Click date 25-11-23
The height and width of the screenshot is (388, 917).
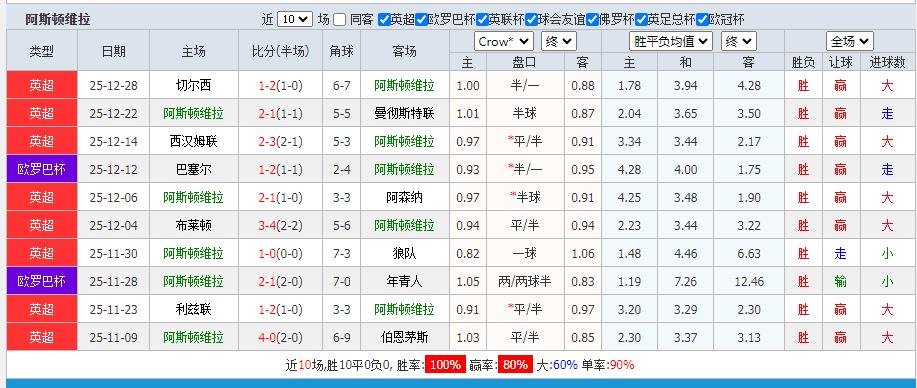click(113, 310)
